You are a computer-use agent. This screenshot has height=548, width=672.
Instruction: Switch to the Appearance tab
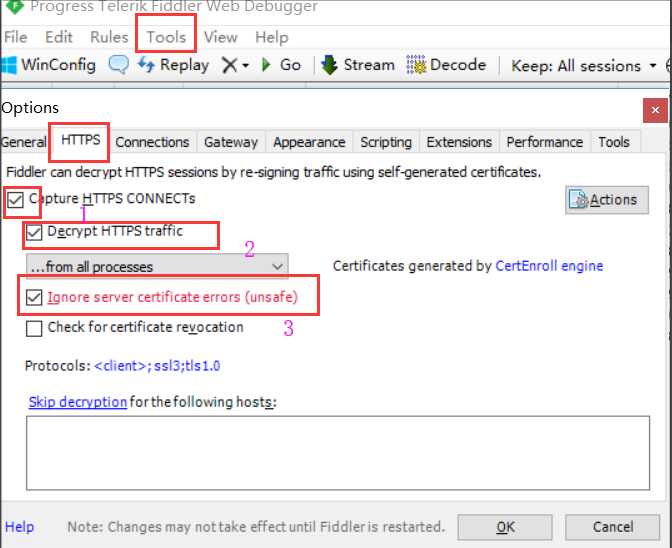(309, 142)
